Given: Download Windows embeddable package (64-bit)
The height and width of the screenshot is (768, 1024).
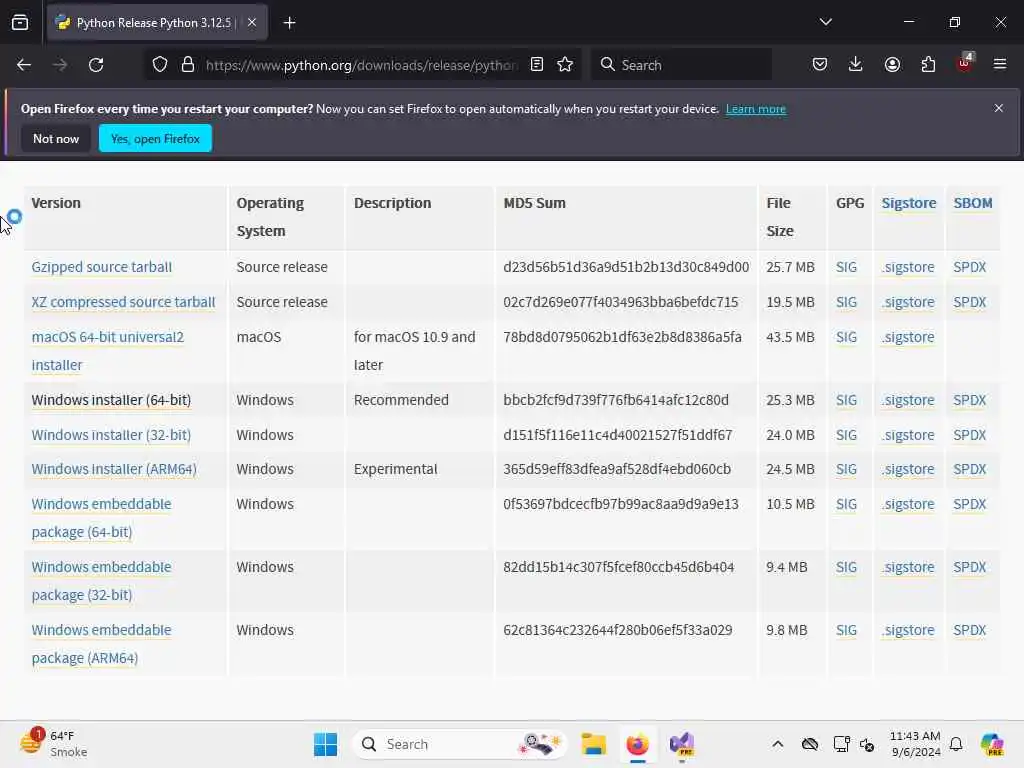Looking at the screenshot, I should (101, 518).
